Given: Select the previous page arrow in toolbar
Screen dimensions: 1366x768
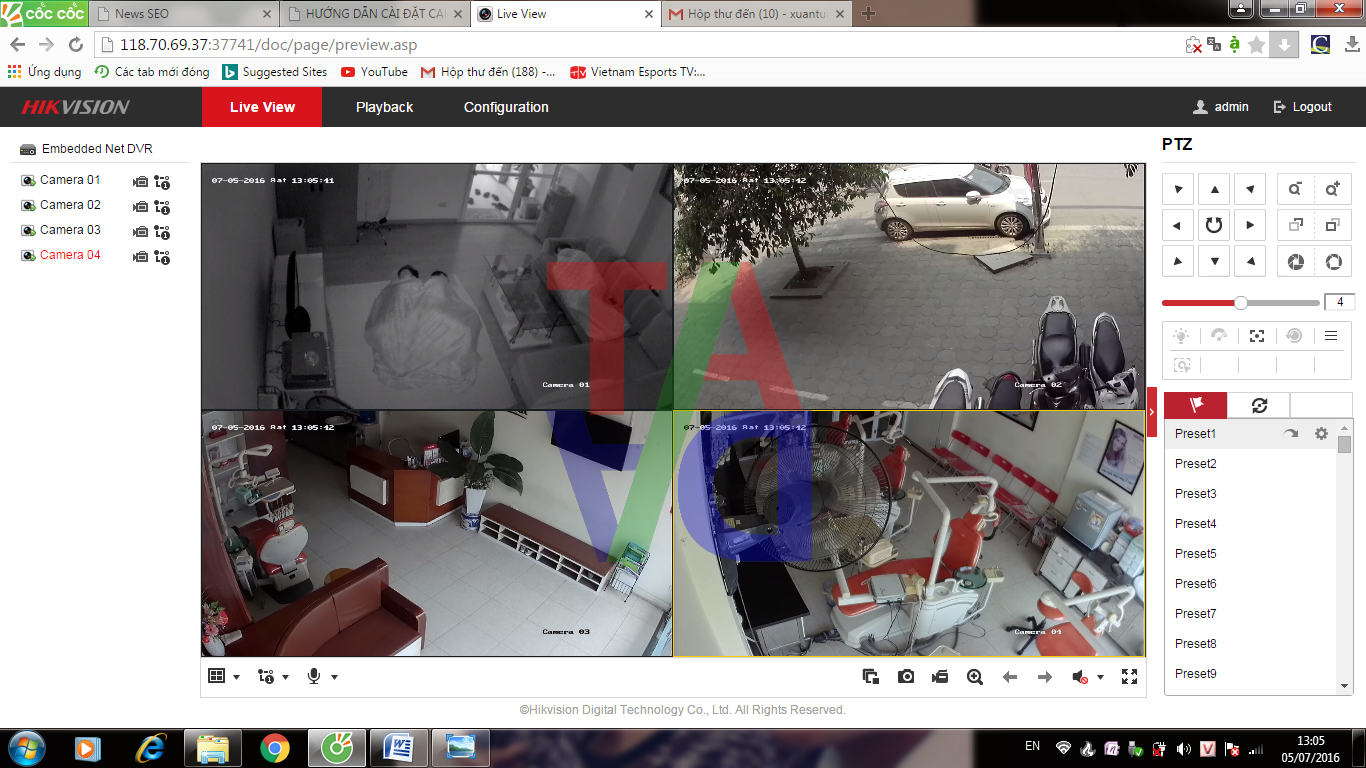Looking at the screenshot, I should (1009, 676).
